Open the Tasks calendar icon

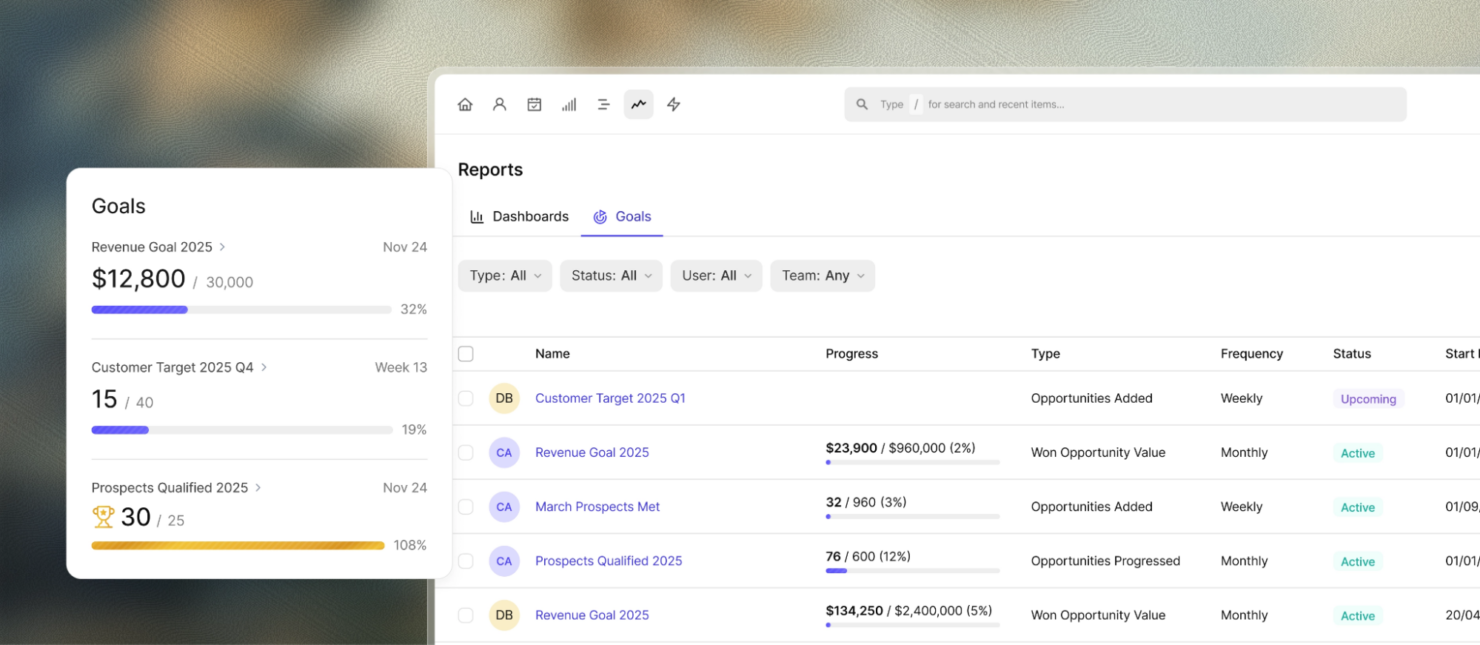click(x=534, y=103)
